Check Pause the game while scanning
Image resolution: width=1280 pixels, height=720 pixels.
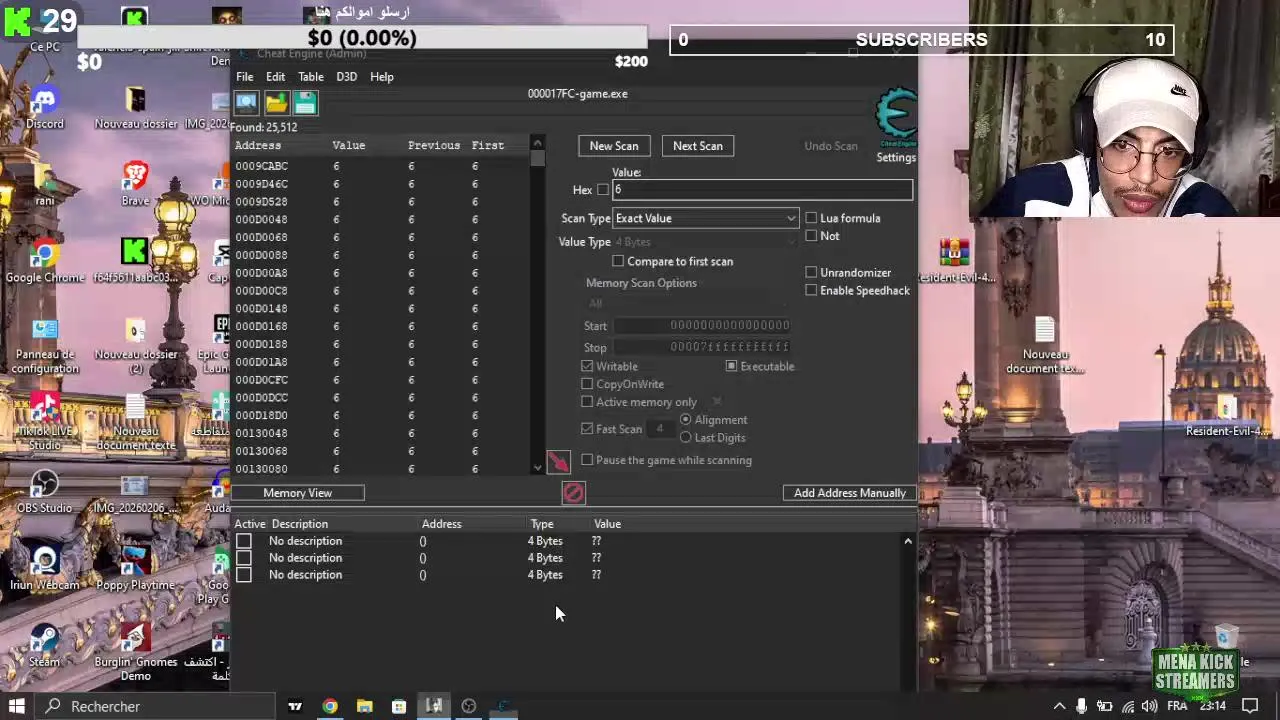(587, 460)
